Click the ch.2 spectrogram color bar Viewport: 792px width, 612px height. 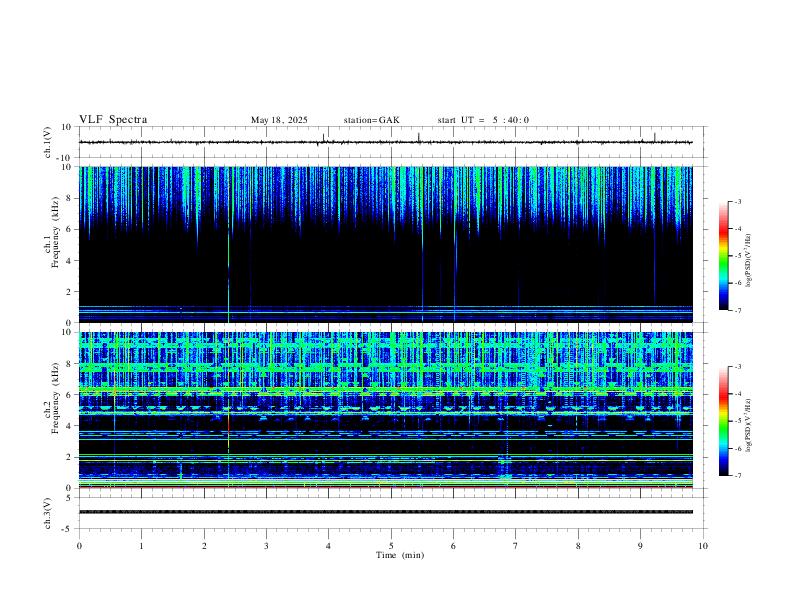pyautogui.click(x=723, y=421)
